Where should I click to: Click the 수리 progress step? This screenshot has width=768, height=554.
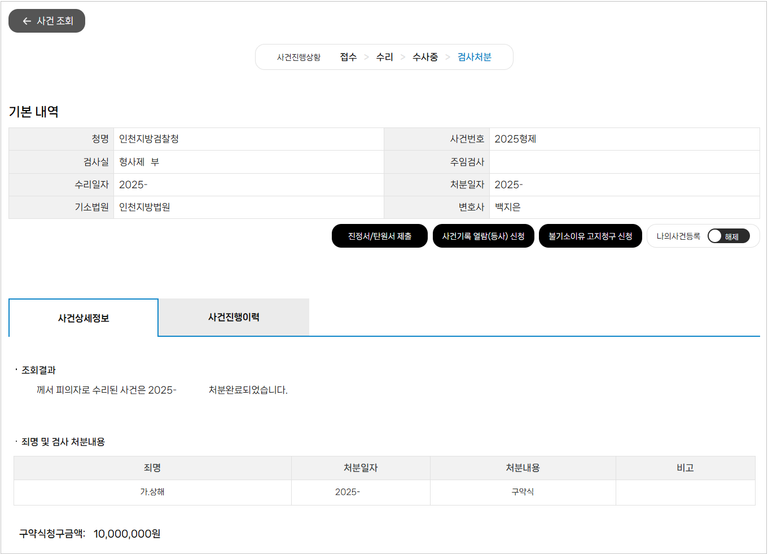384,58
